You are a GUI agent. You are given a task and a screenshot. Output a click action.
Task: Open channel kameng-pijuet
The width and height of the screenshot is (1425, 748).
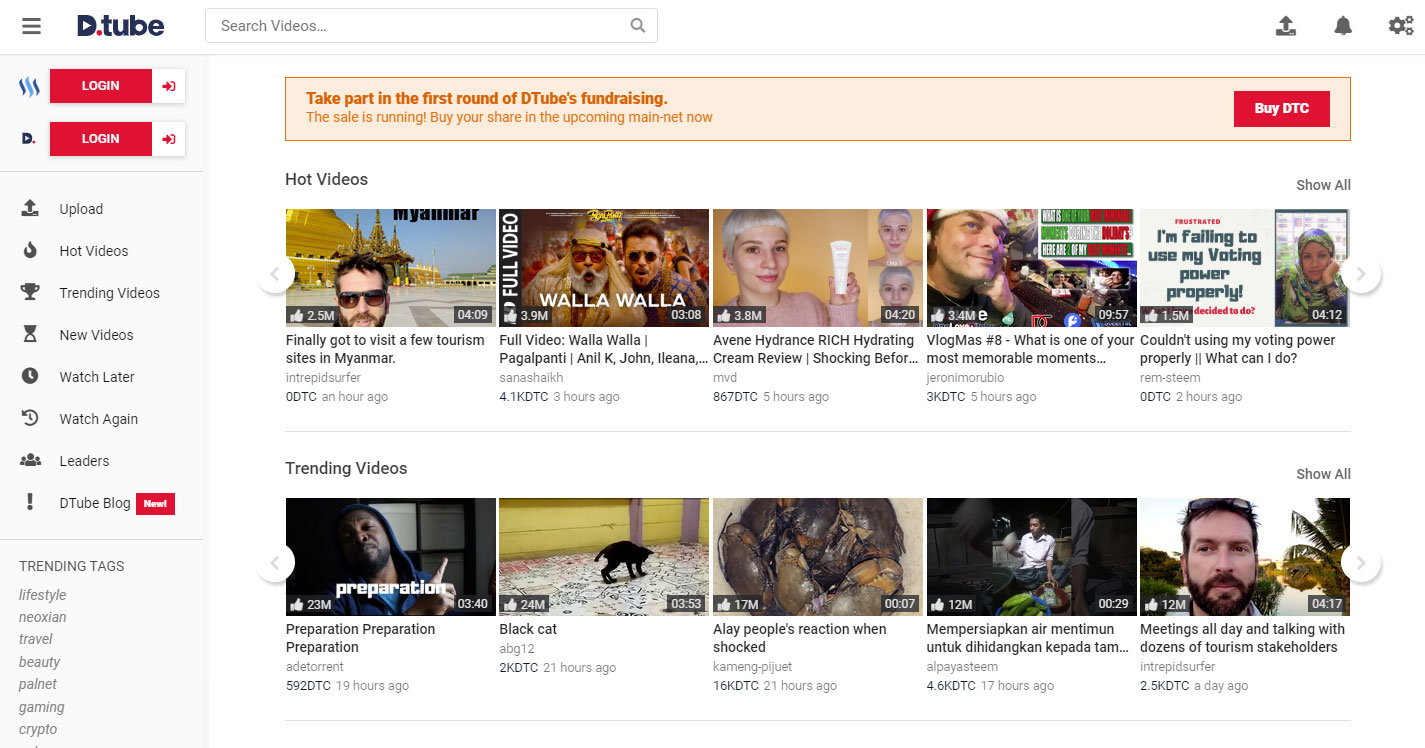coord(755,667)
